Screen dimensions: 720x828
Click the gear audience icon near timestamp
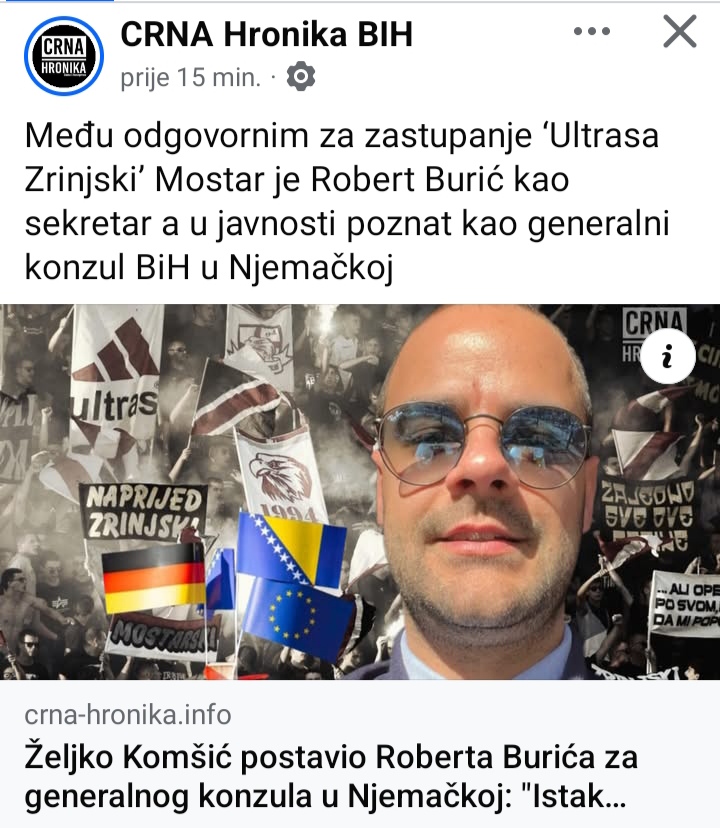coord(301,77)
